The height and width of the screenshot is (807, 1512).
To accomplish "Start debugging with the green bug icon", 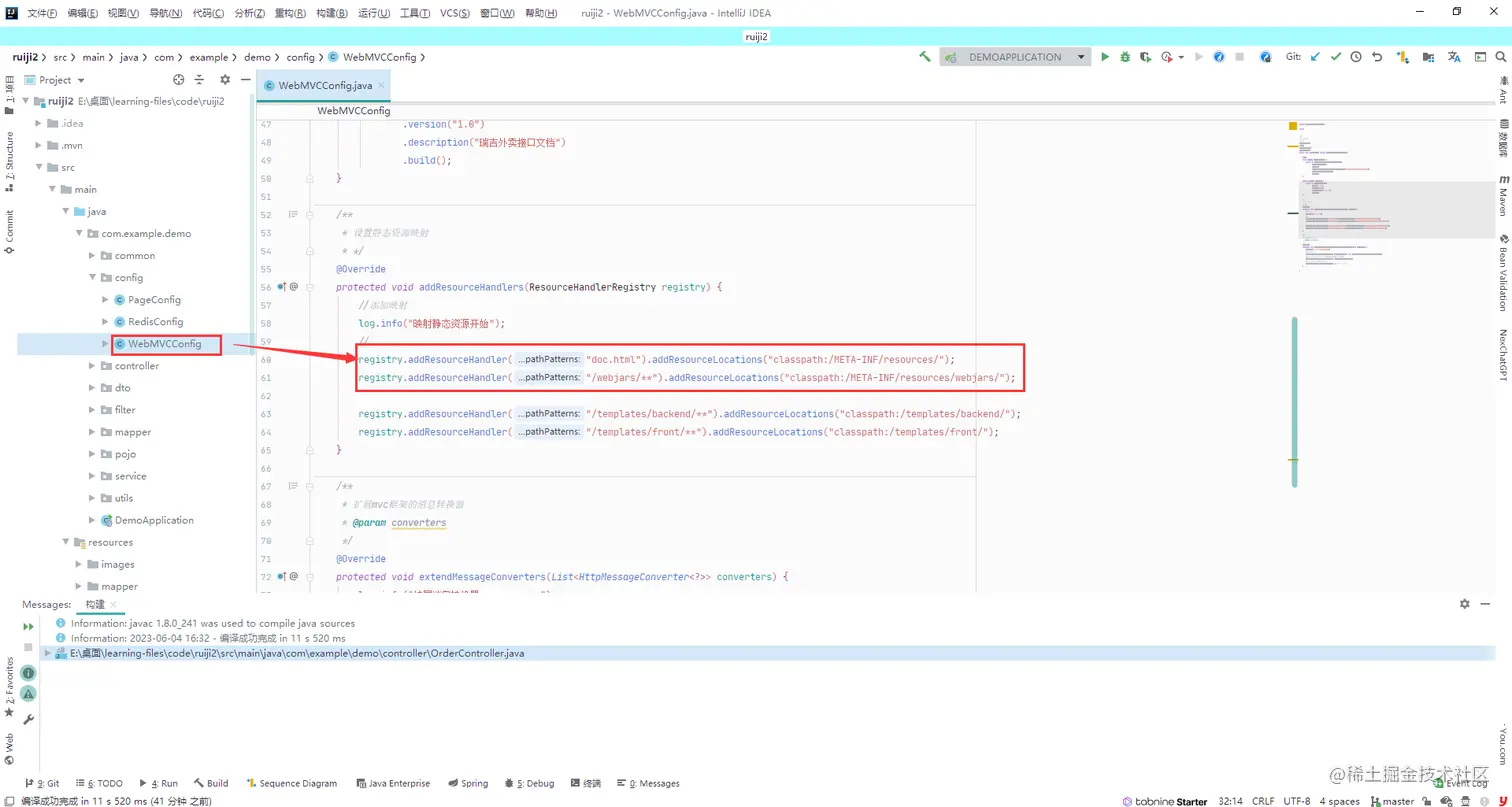I will click(x=1125, y=57).
